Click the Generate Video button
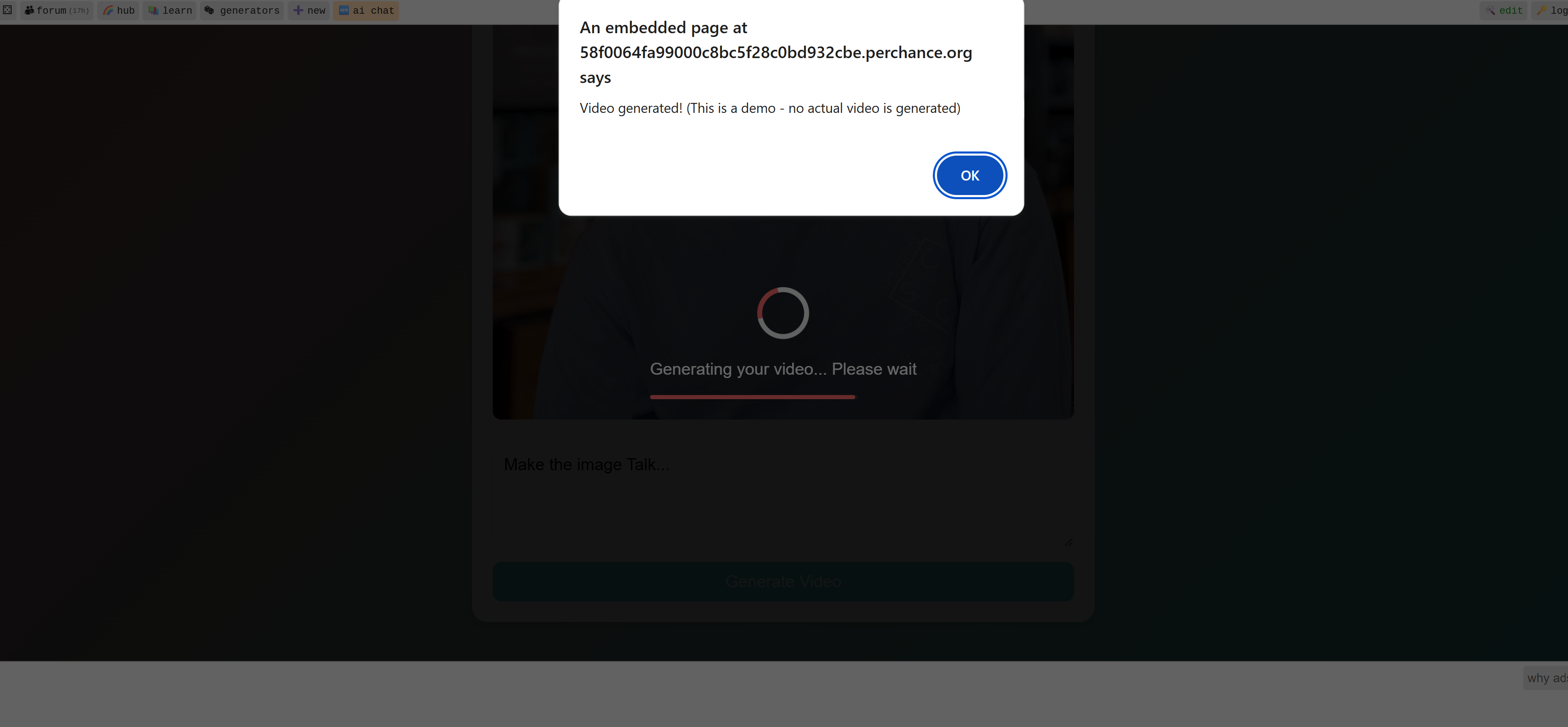Viewport: 1568px width, 727px height. coord(783,581)
